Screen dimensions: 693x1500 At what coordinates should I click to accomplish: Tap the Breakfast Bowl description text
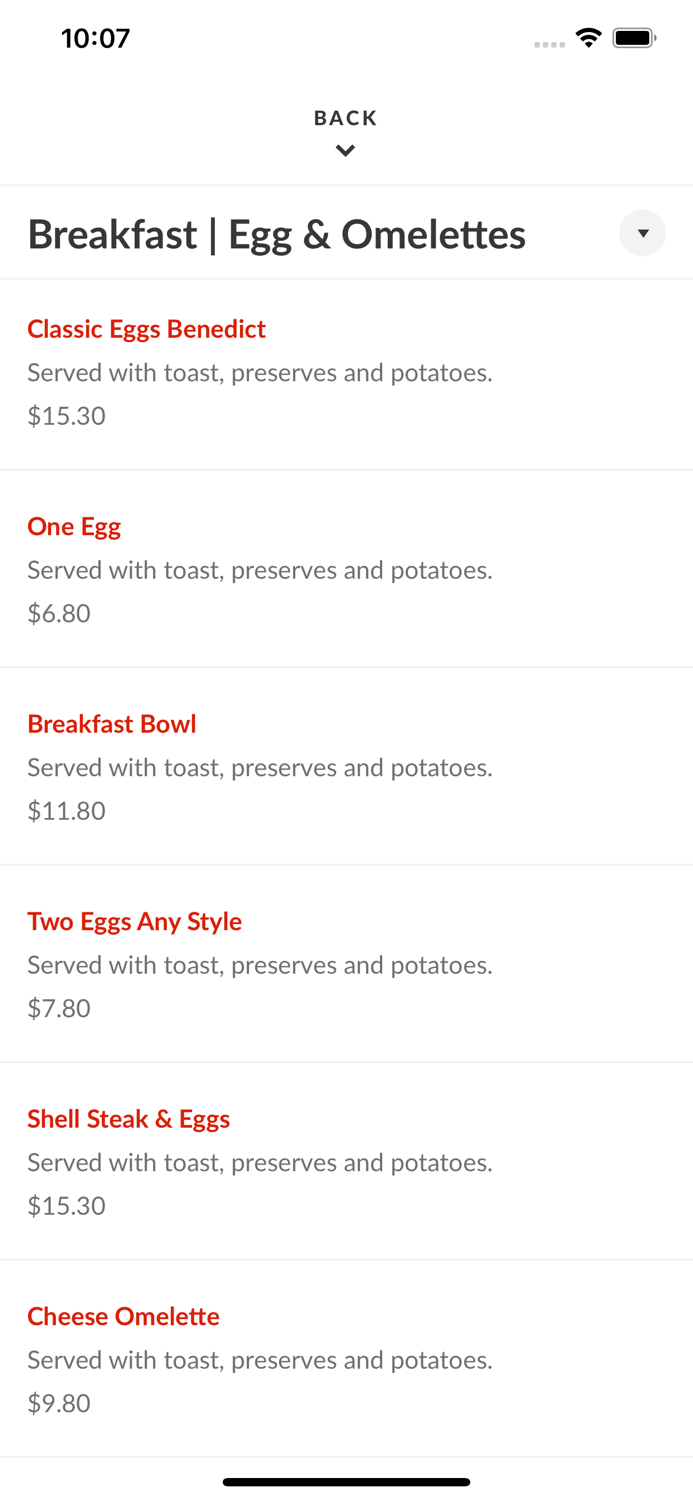click(x=259, y=767)
